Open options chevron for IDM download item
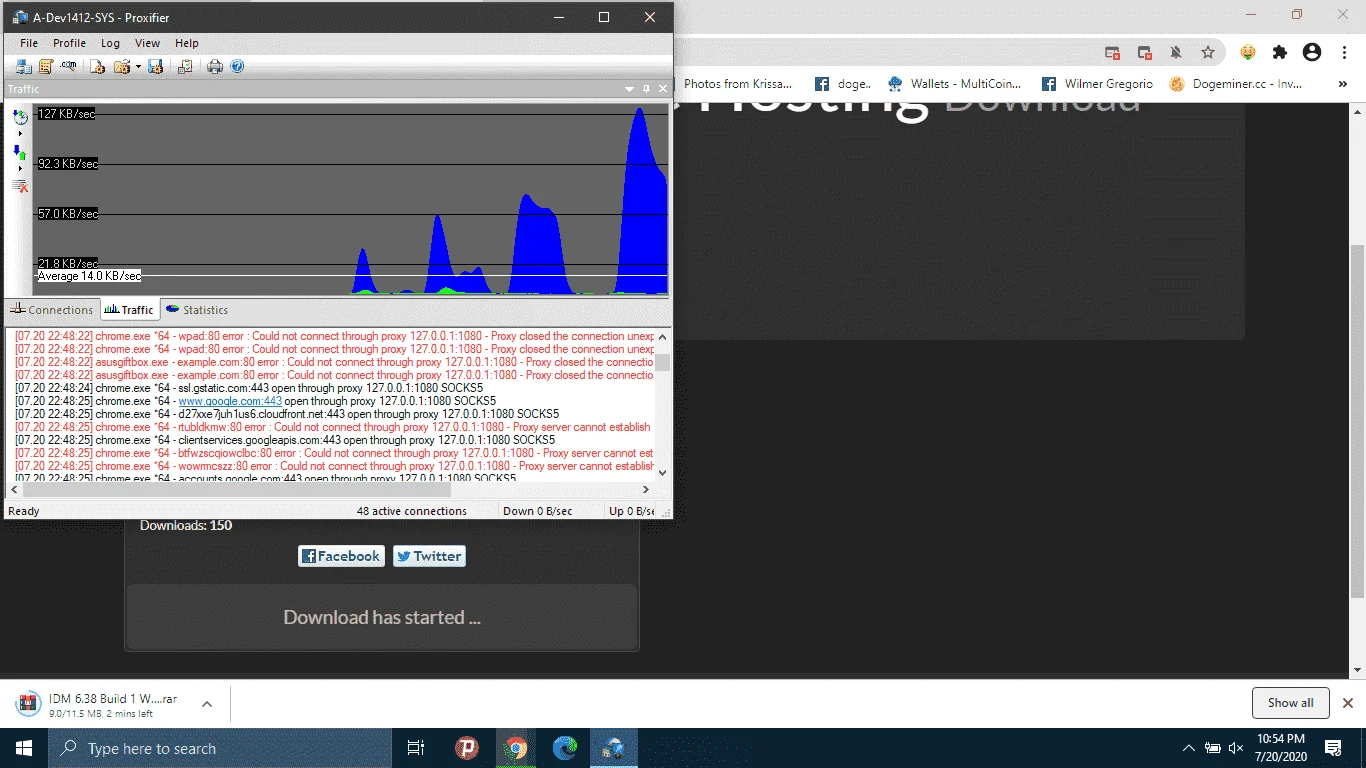Viewport: 1366px width, 768px height. tap(207, 704)
